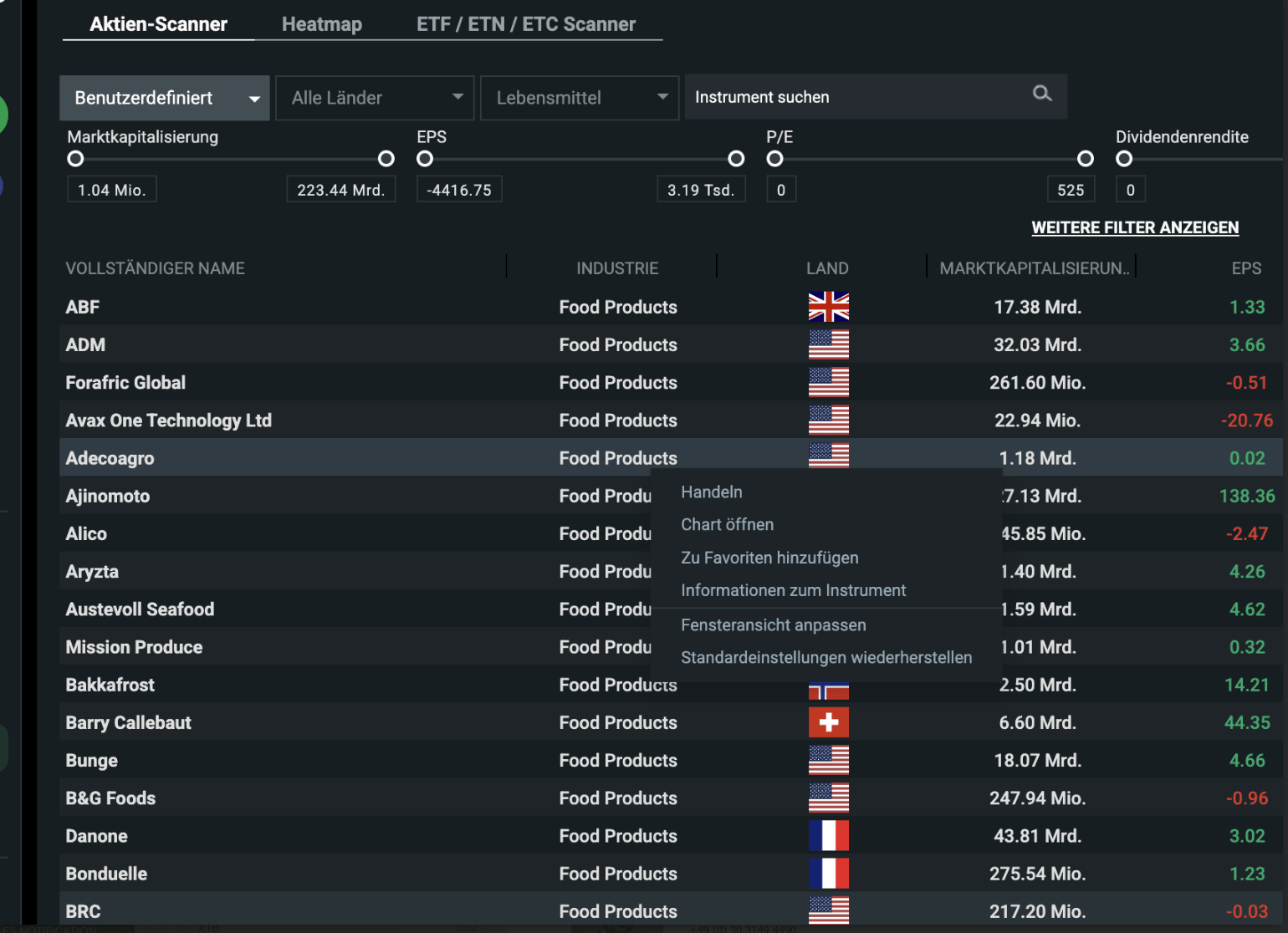The height and width of the screenshot is (933, 1288).
Task: Sort by the VOLLSTÄNDIGER NAME column header
Action: 156,268
